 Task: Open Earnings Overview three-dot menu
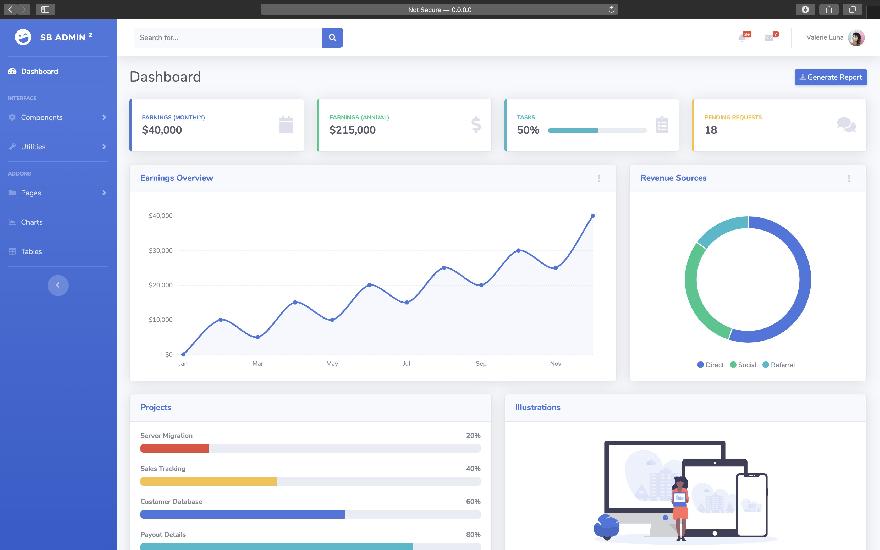(599, 178)
